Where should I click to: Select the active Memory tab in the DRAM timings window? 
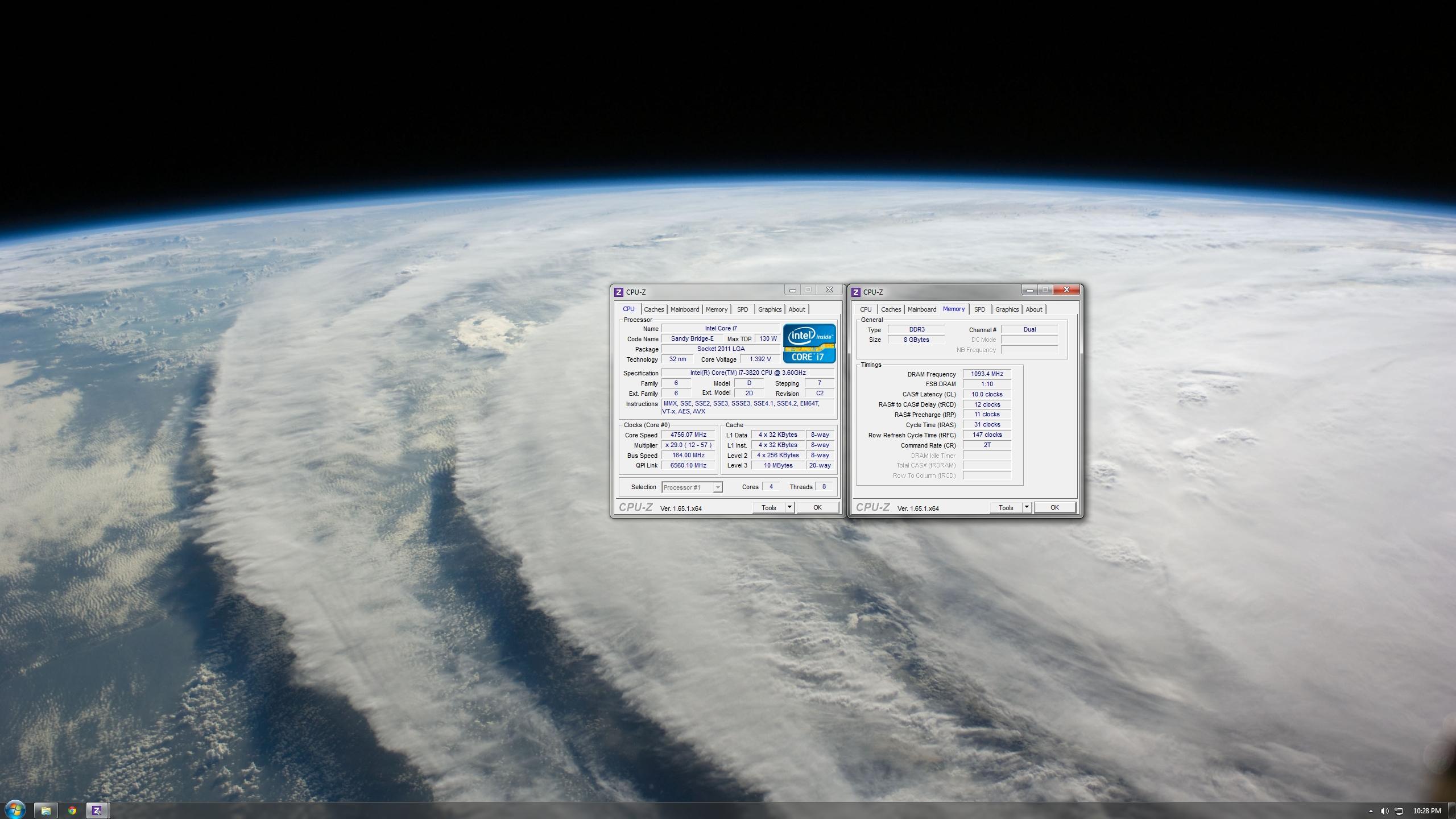click(954, 309)
